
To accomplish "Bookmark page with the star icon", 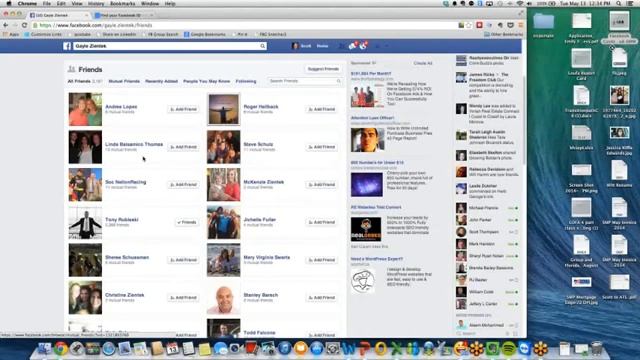I will click(469, 25).
